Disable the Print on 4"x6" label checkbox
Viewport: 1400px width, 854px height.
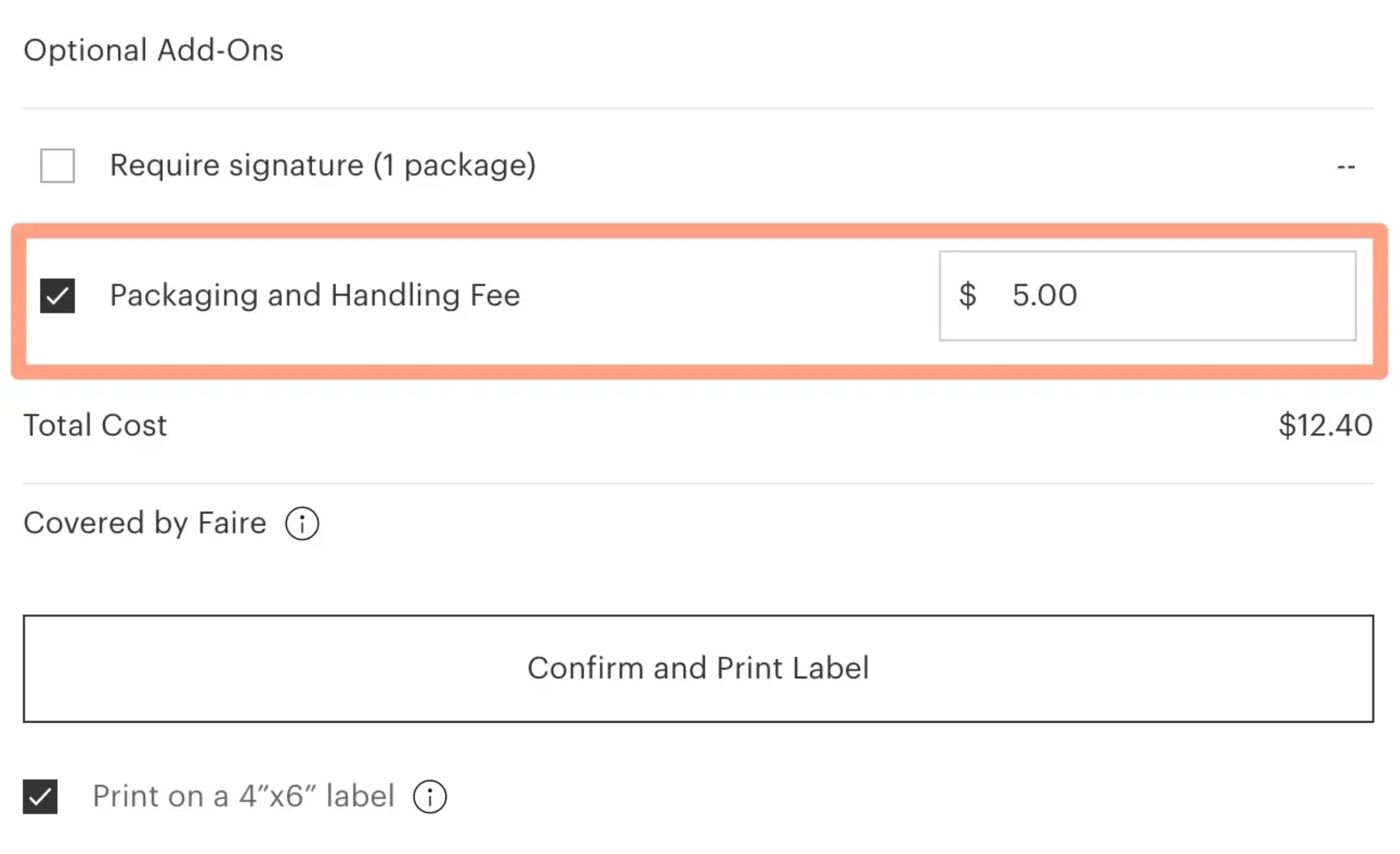point(40,796)
